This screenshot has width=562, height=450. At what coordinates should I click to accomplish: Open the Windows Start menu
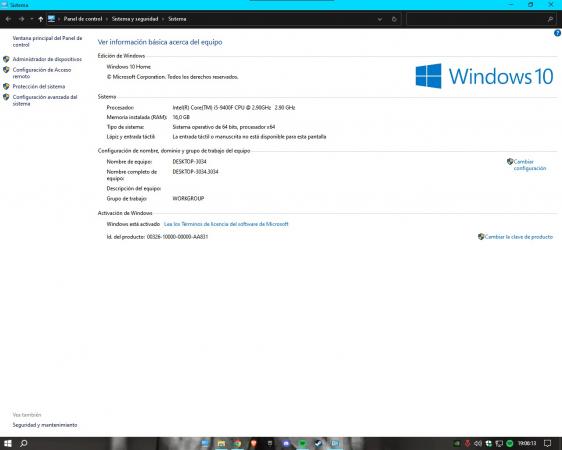click(8, 443)
